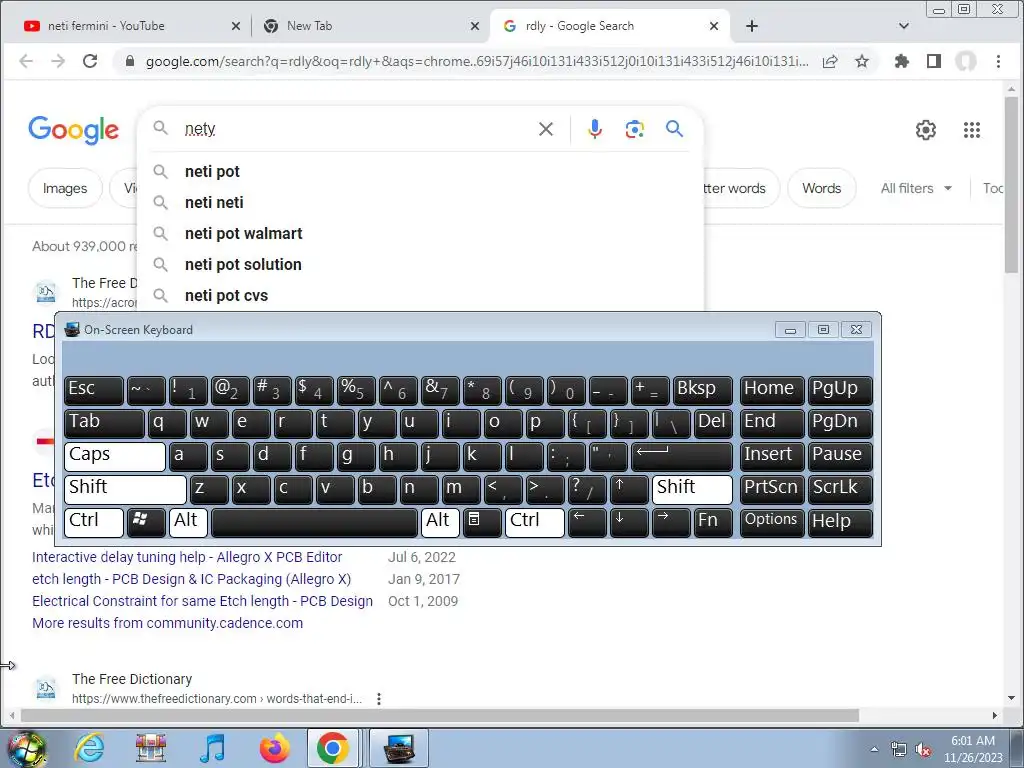This screenshot has height=768, width=1024.
Task: Open etch length PCB Design link
Action: (191, 579)
